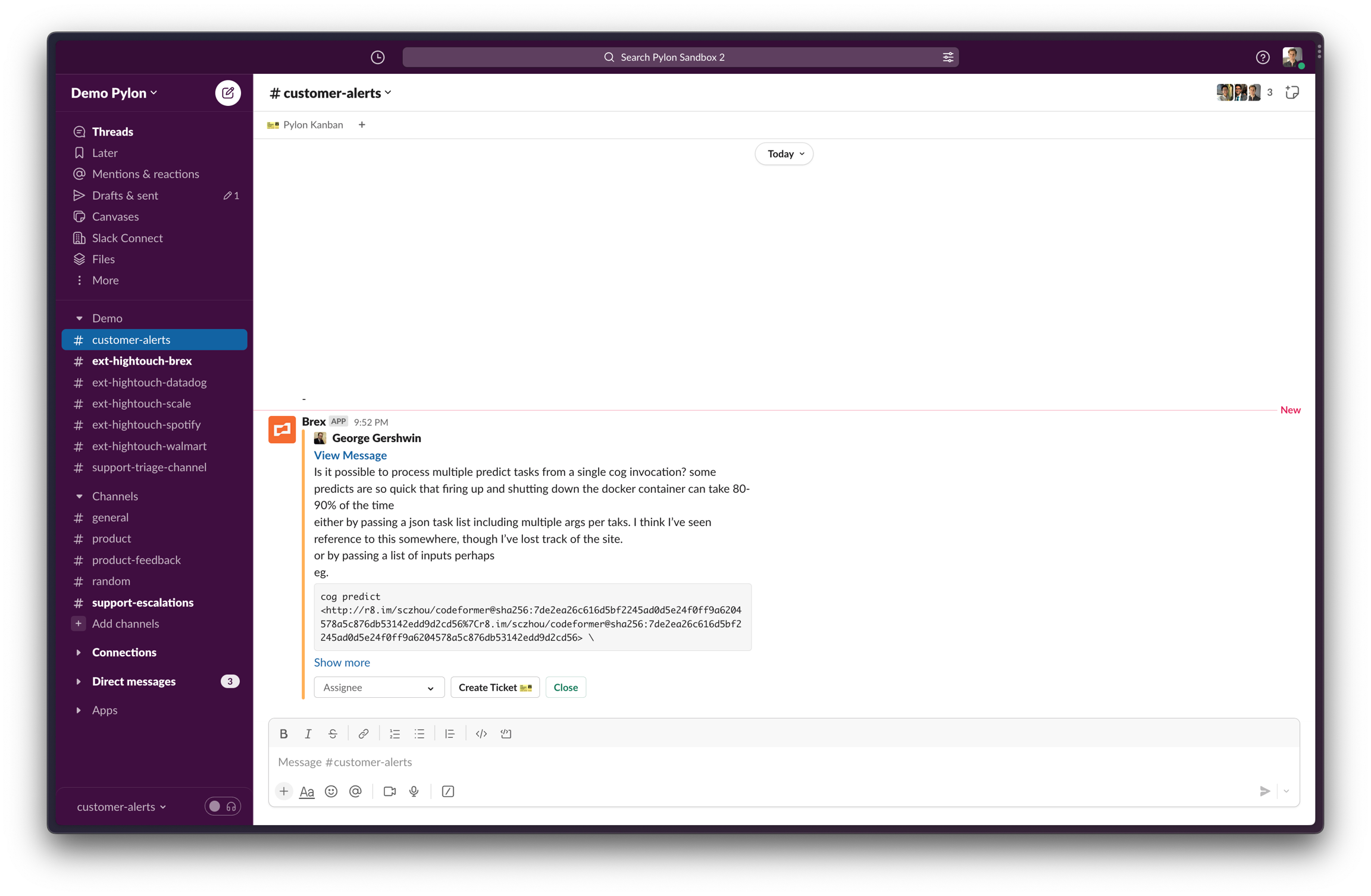The width and height of the screenshot is (1371, 896).
Task: Apply bold formatting in composer
Action: pyautogui.click(x=284, y=734)
